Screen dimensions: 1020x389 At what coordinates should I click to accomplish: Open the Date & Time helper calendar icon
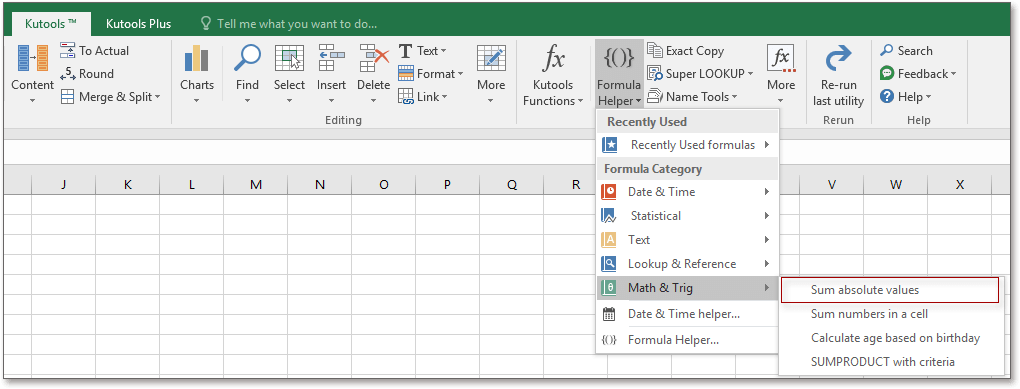point(609,315)
